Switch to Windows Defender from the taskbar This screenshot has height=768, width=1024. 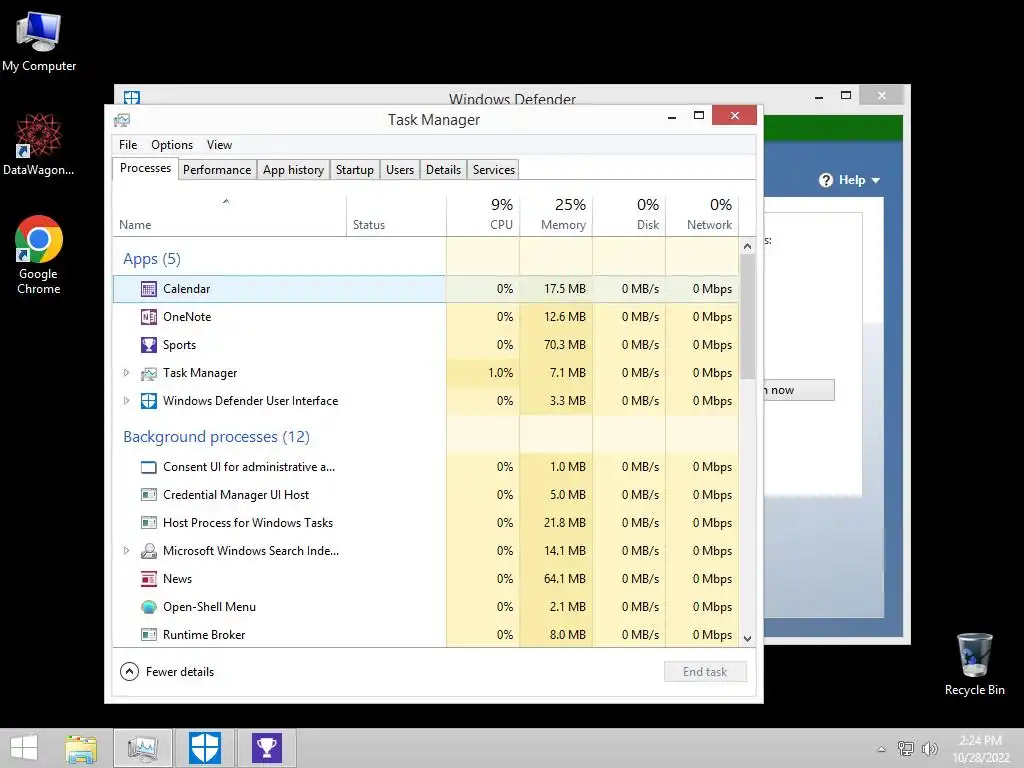tap(204, 748)
